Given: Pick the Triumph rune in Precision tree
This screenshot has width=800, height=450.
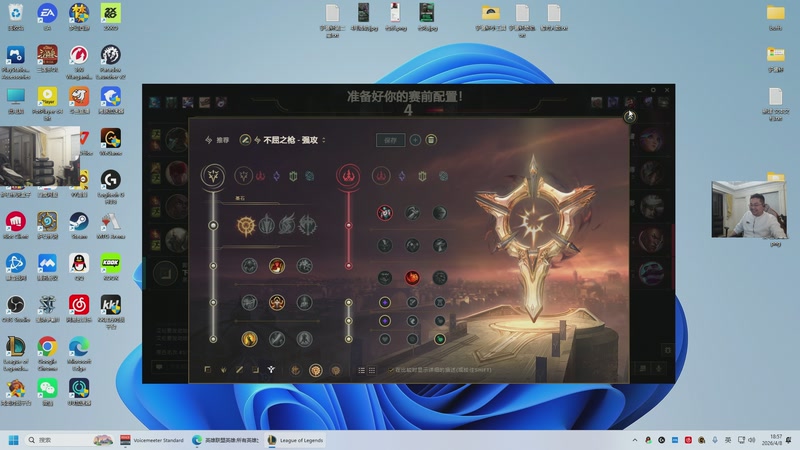Looking at the screenshot, I should click(x=277, y=265).
